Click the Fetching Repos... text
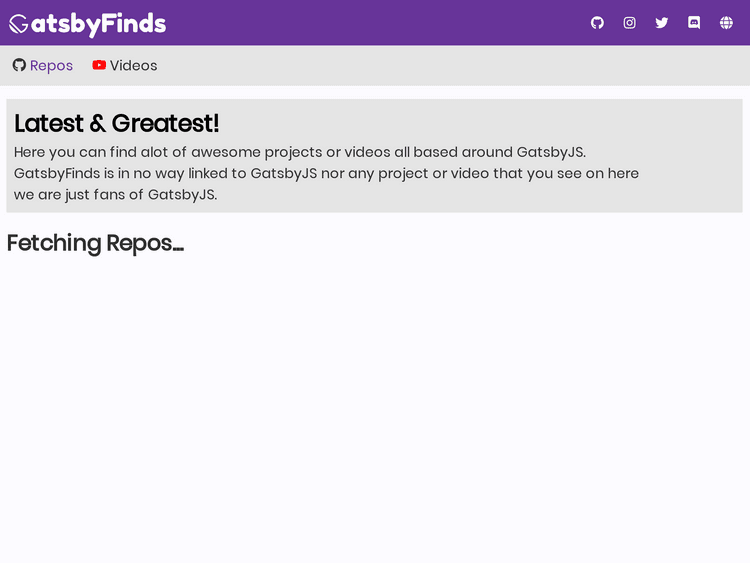The image size is (750, 563). click(95, 243)
